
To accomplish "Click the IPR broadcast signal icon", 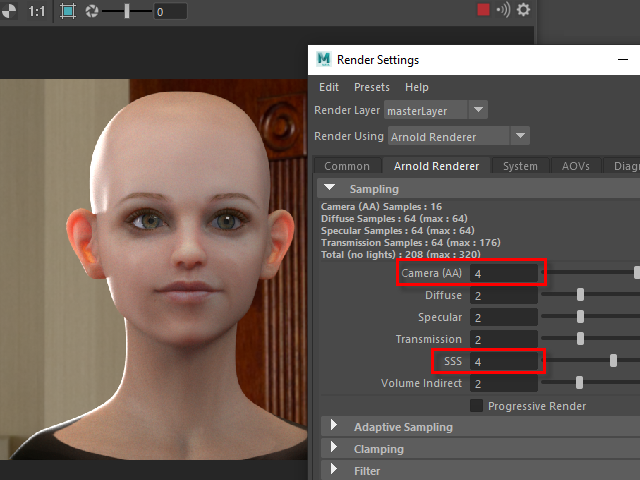I will pyautogui.click(x=503, y=10).
